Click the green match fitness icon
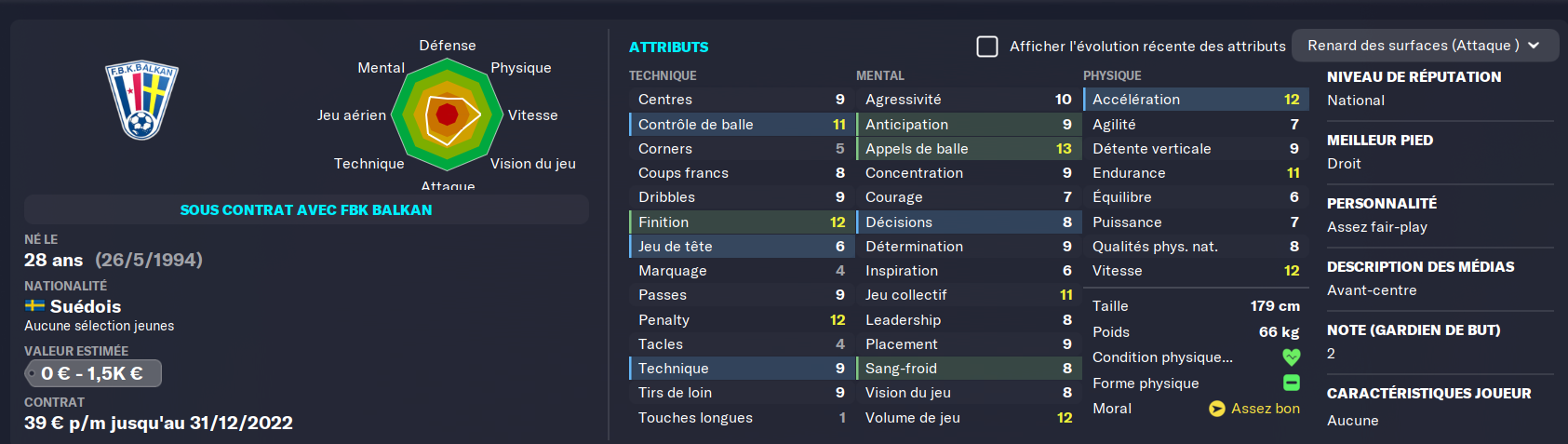Viewport: 1568px width, 444px height. 1291,383
